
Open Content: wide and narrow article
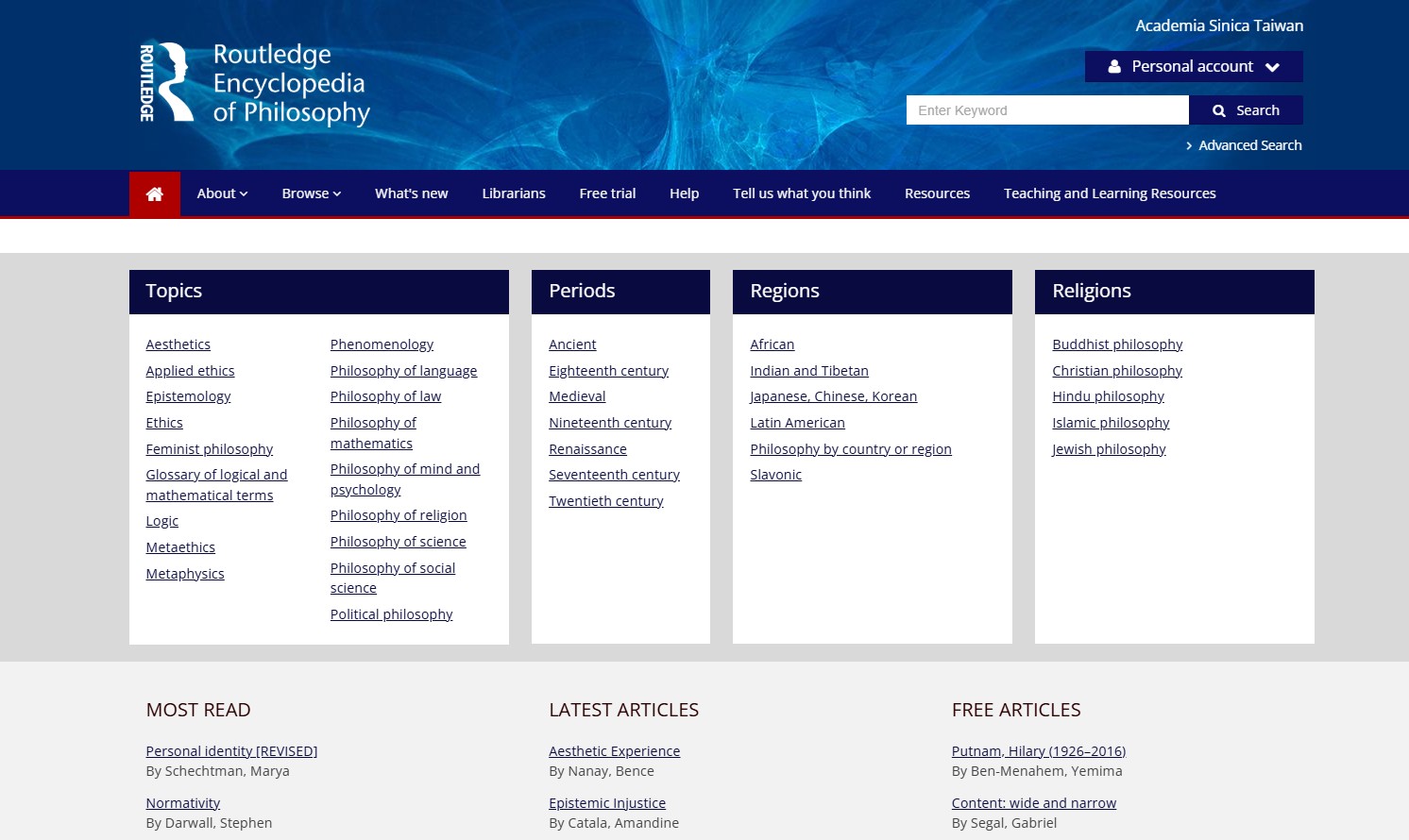point(1034,803)
